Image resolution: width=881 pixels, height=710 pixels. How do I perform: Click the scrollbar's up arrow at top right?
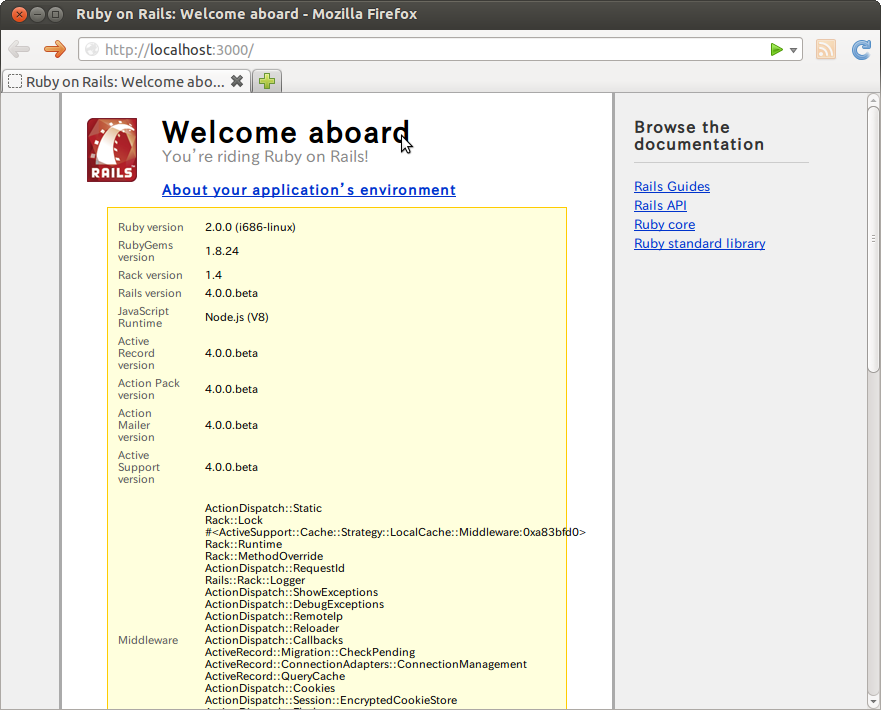click(873, 99)
